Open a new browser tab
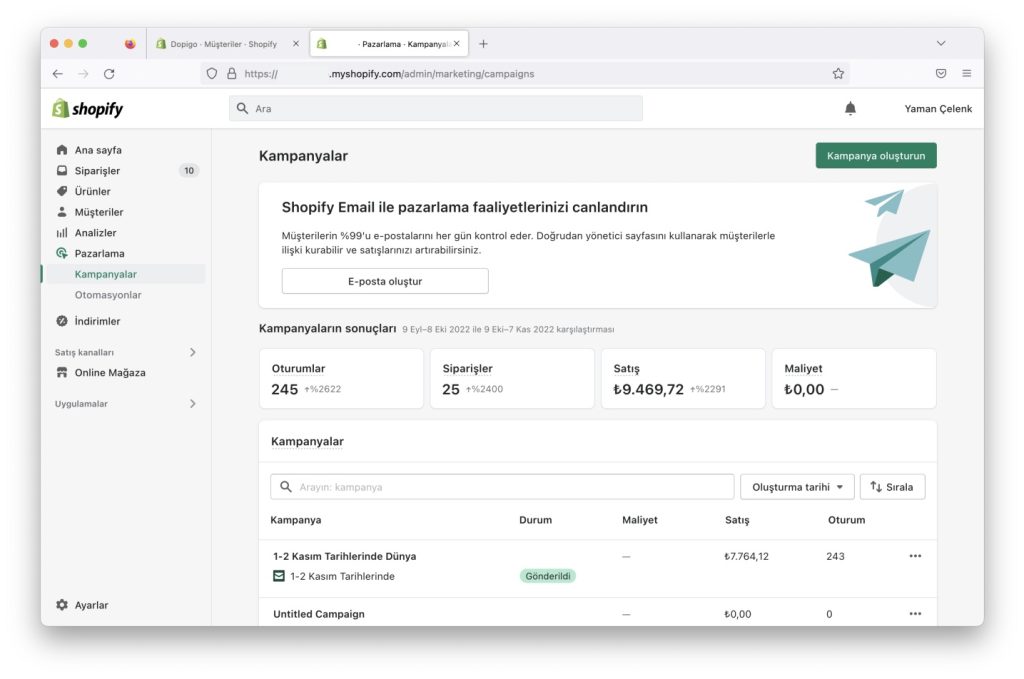The image size is (1024, 679). pyautogui.click(x=483, y=44)
